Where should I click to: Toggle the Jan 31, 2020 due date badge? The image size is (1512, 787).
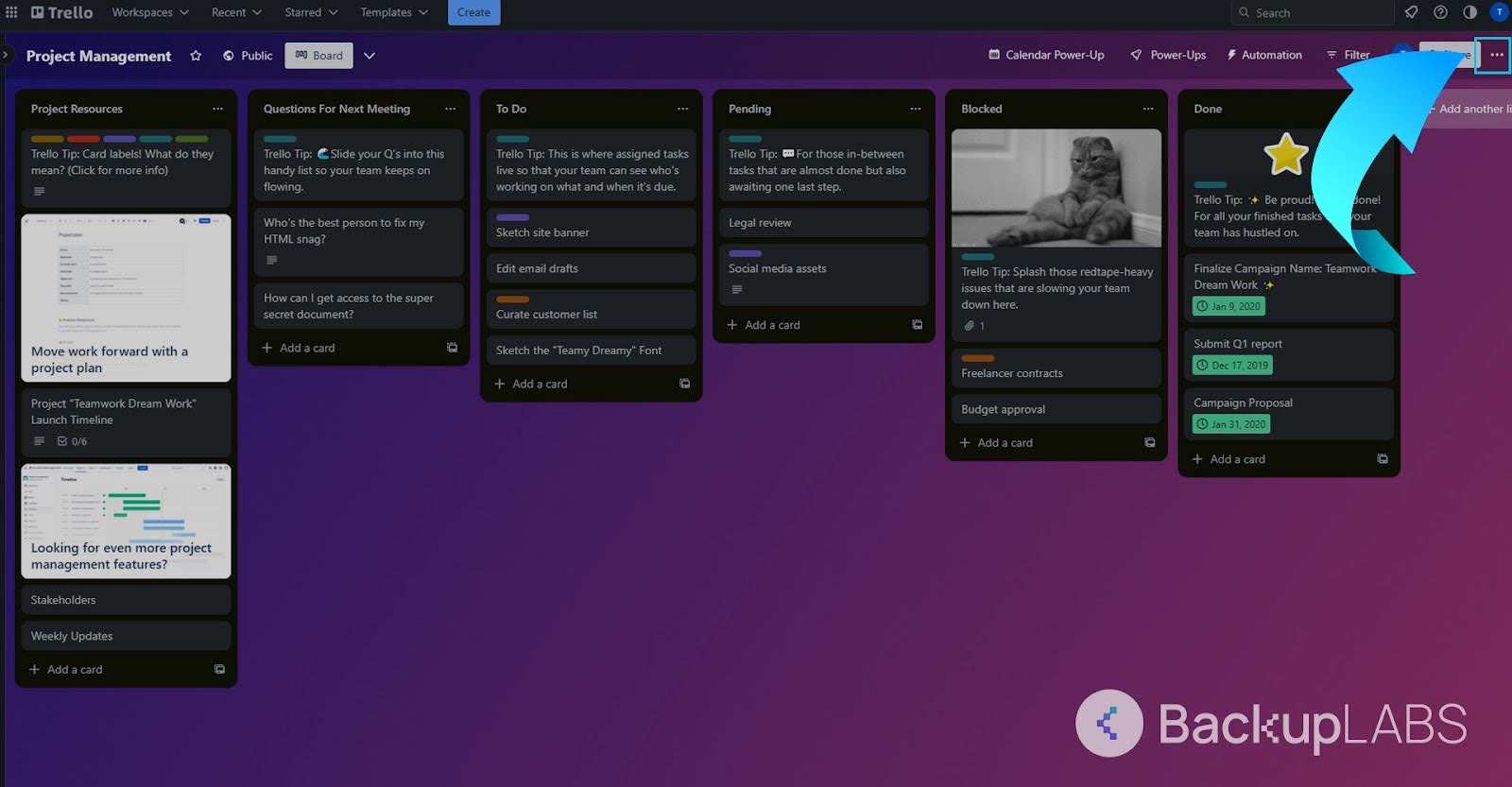1231,424
